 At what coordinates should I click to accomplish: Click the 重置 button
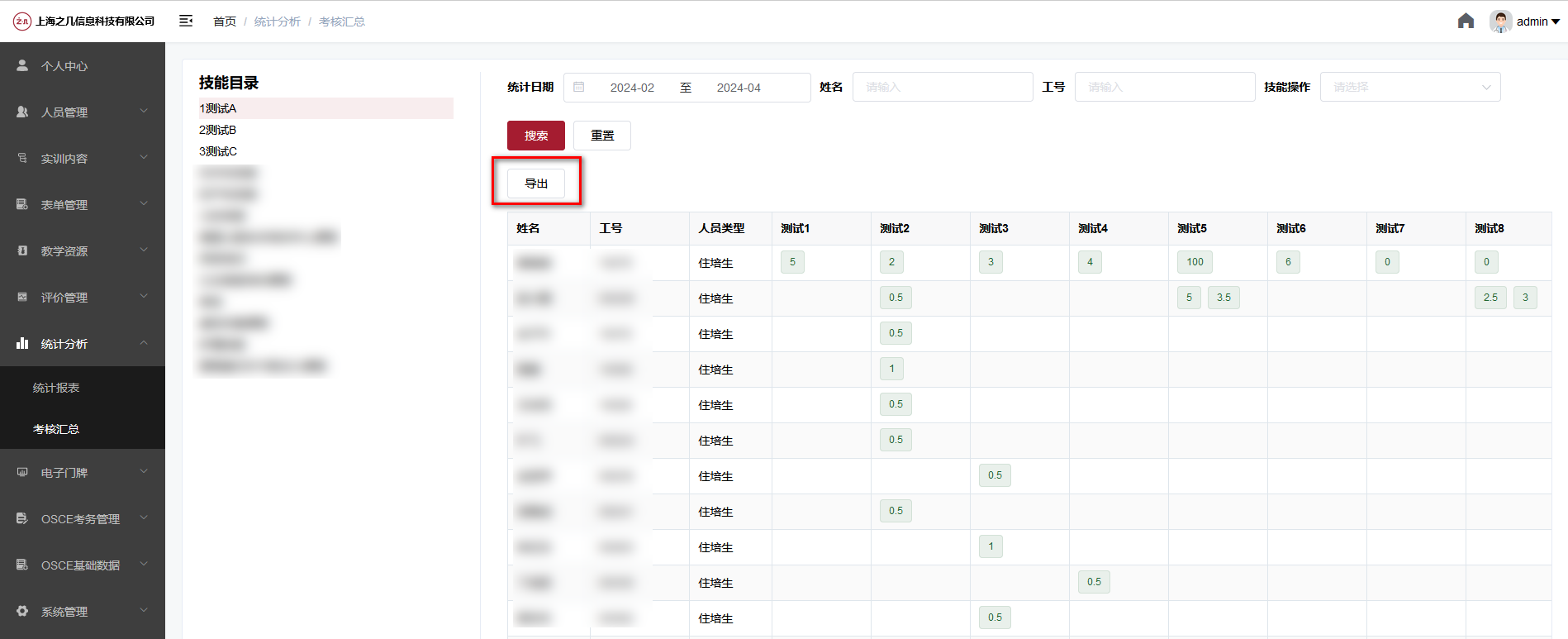point(602,136)
